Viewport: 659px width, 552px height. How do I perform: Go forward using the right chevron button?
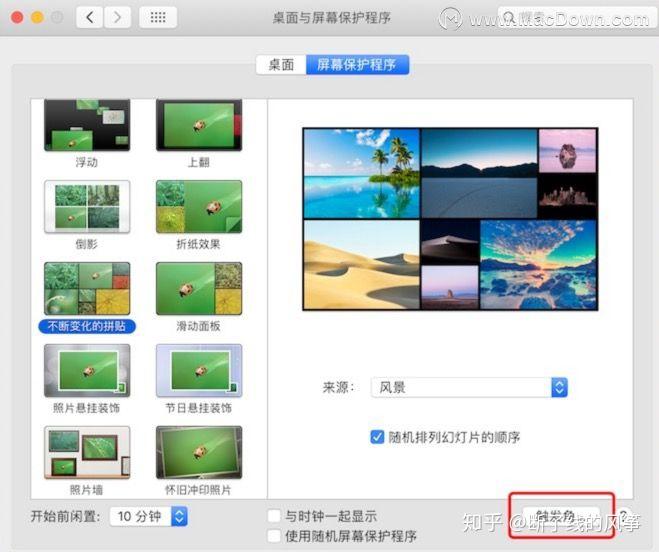[x=117, y=17]
